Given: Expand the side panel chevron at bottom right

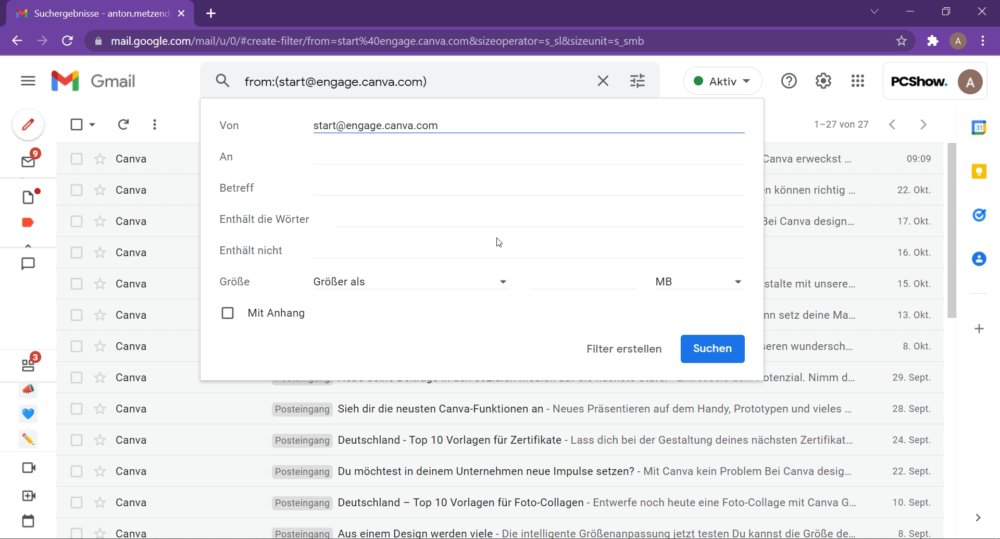Looking at the screenshot, I should pyautogui.click(x=978, y=518).
